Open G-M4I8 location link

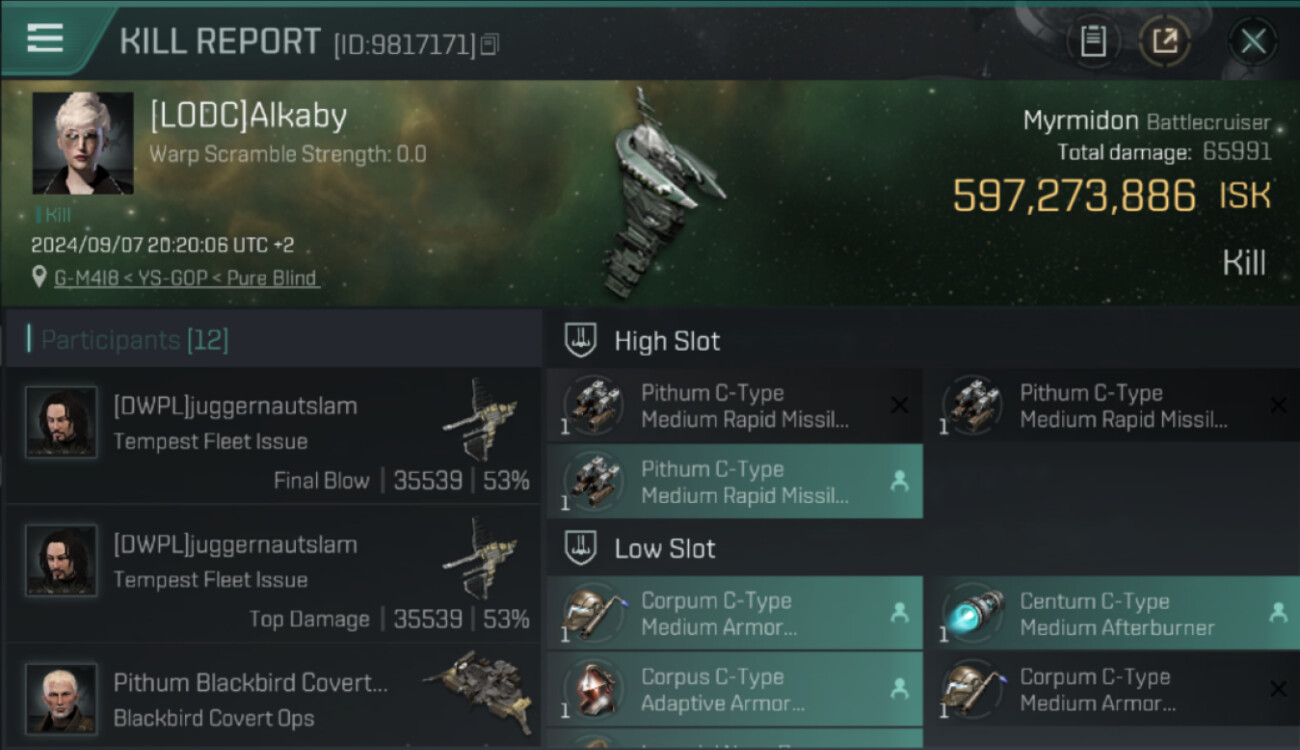click(187, 278)
